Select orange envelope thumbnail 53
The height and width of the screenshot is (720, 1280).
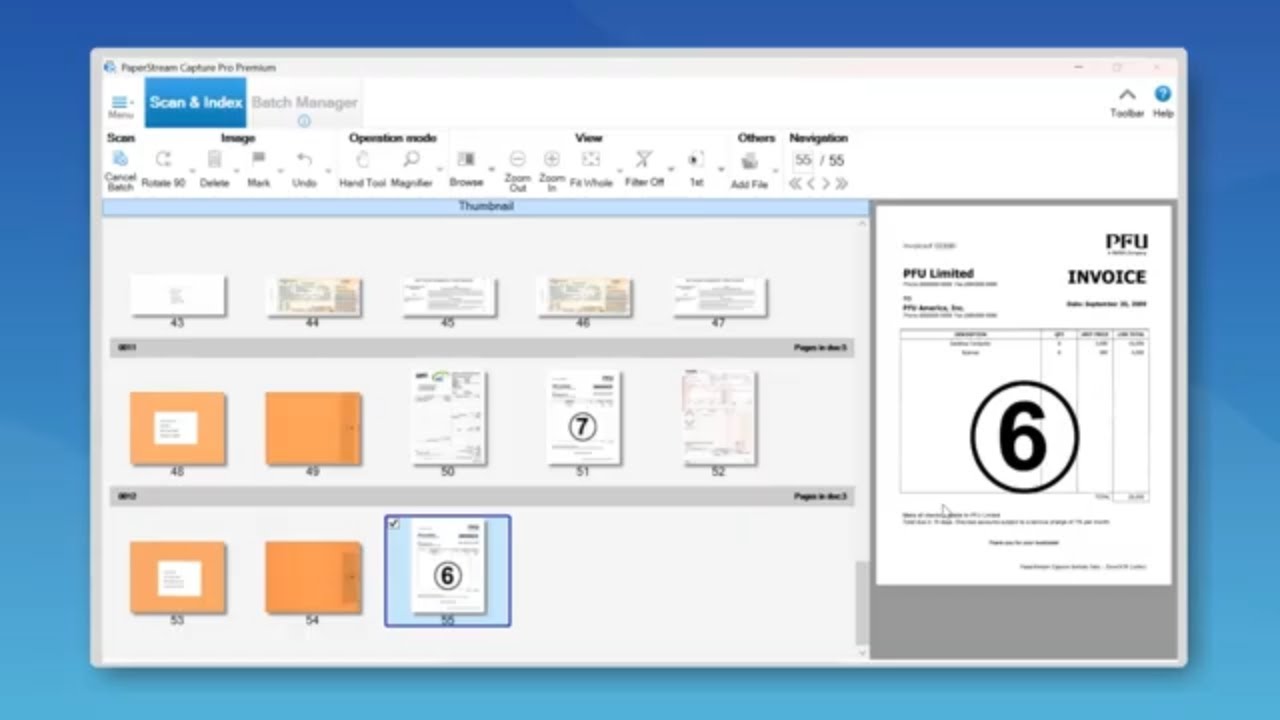178,577
